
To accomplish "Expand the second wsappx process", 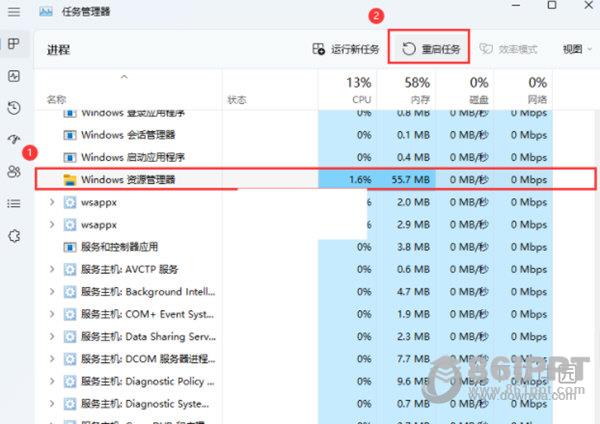I will [x=52, y=224].
